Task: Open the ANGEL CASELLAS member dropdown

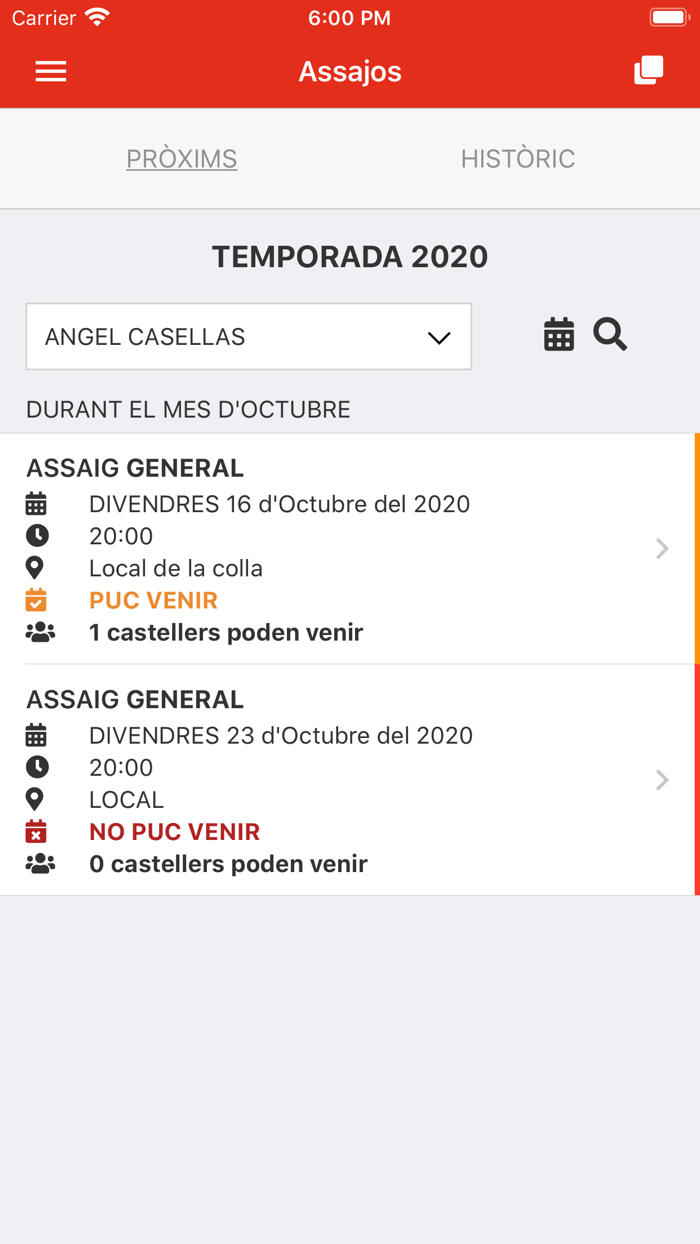Action: (x=248, y=337)
